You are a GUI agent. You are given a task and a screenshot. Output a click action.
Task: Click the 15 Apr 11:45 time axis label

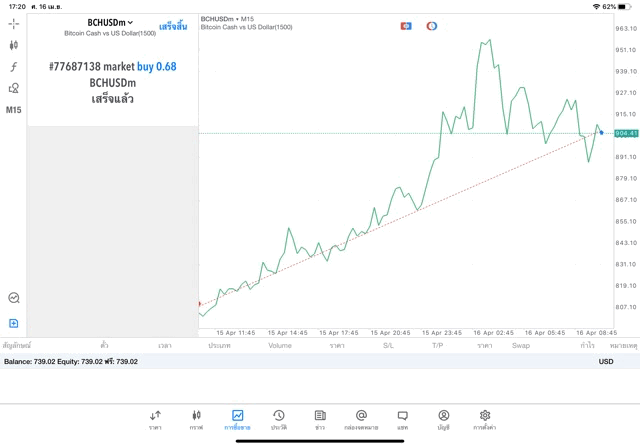pos(236,333)
